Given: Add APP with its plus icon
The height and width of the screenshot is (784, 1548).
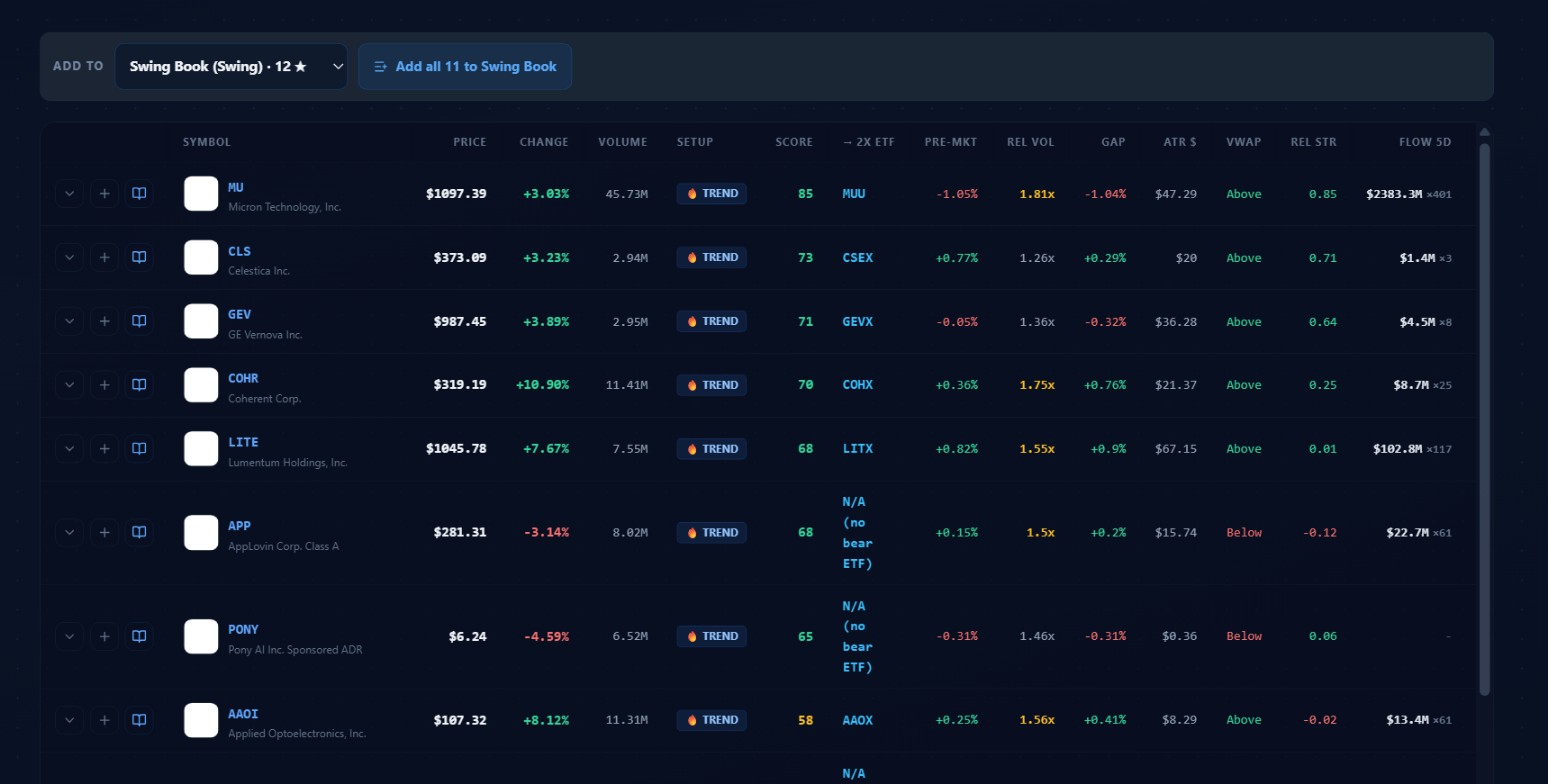Looking at the screenshot, I should [104, 533].
